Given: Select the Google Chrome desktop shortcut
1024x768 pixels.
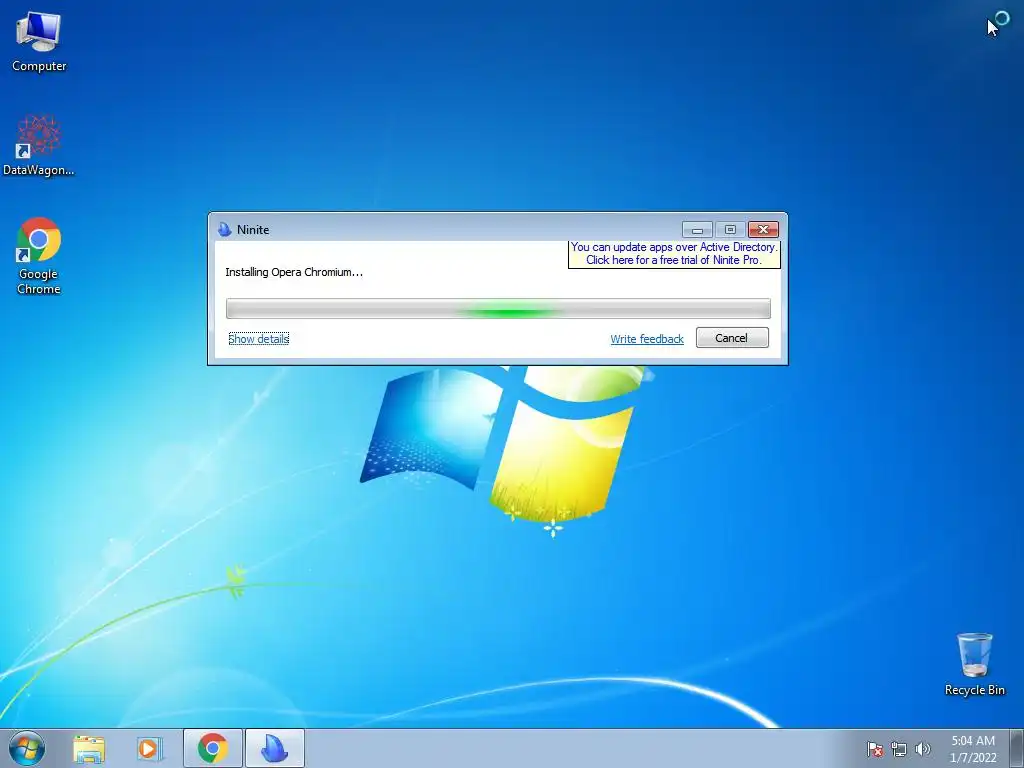Looking at the screenshot, I should [39, 256].
